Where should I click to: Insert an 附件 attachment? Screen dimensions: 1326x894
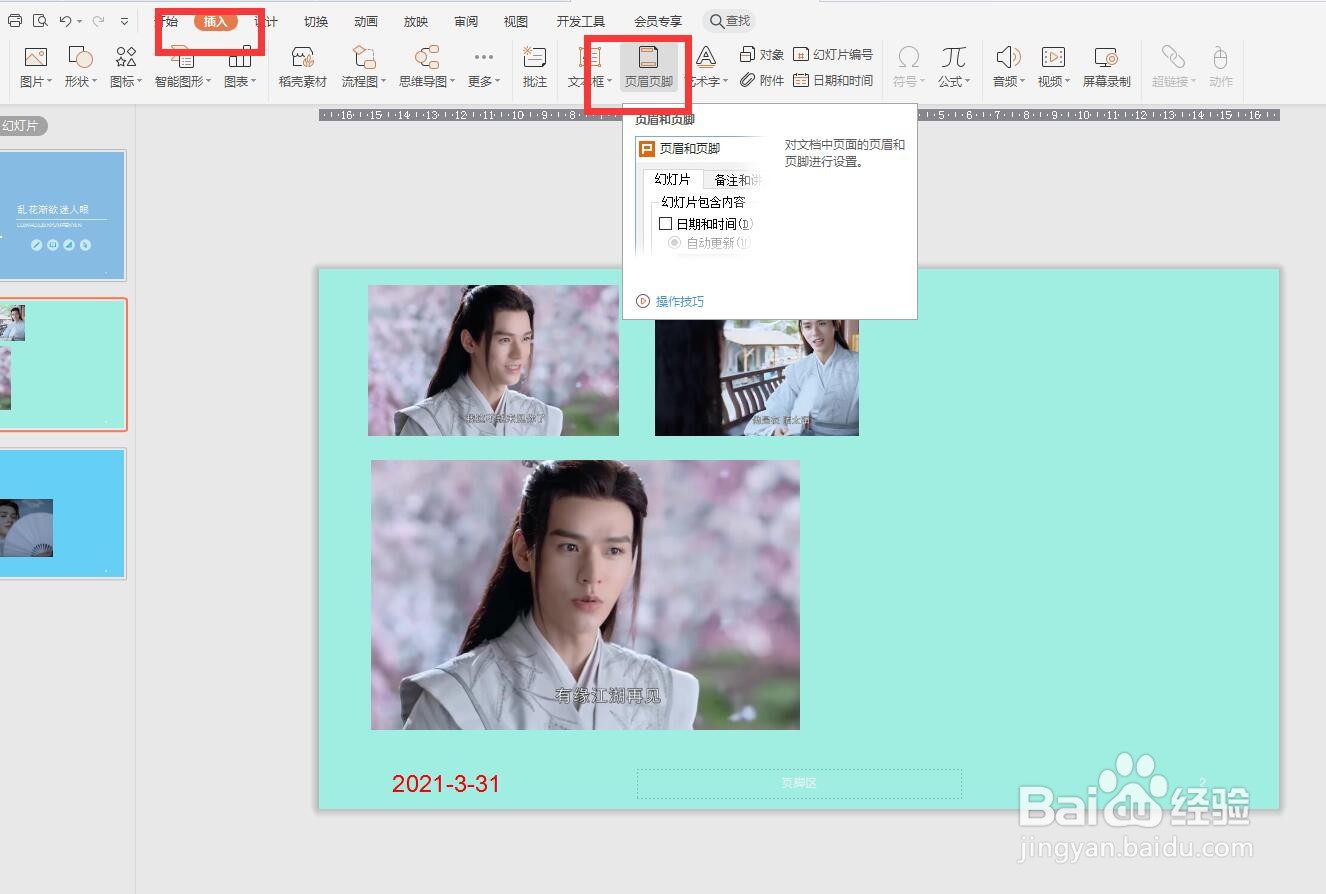click(x=762, y=80)
